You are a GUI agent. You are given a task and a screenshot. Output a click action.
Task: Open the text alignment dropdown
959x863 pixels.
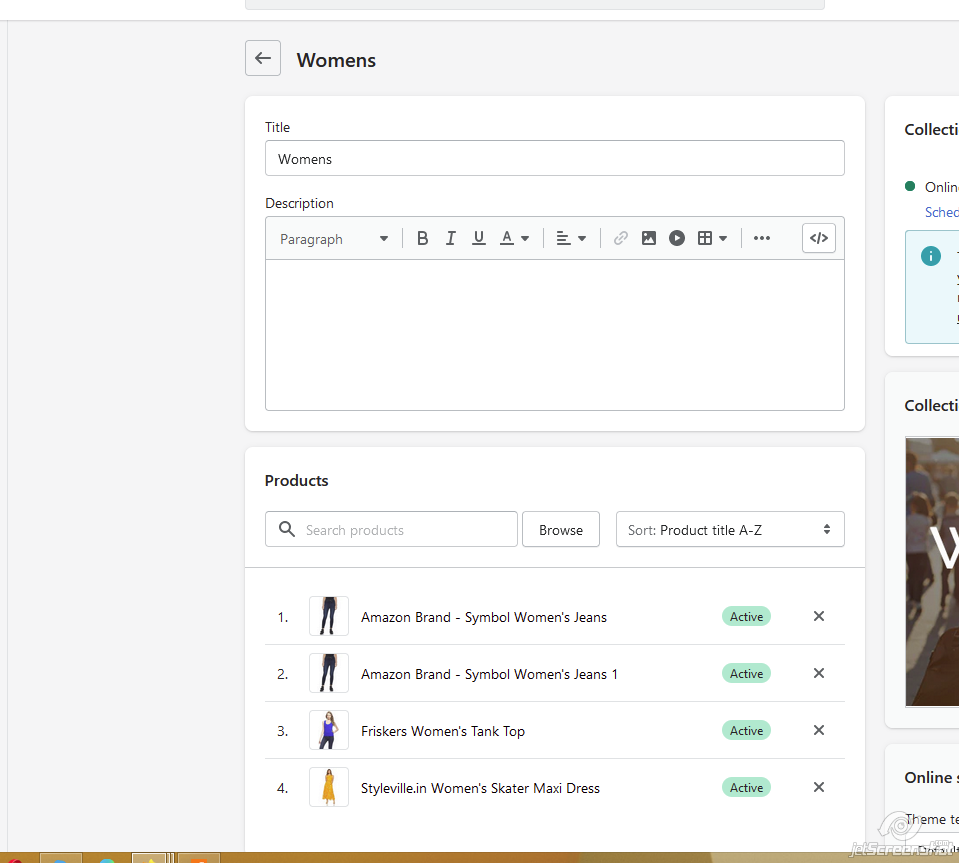pyautogui.click(x=571, y=238)
